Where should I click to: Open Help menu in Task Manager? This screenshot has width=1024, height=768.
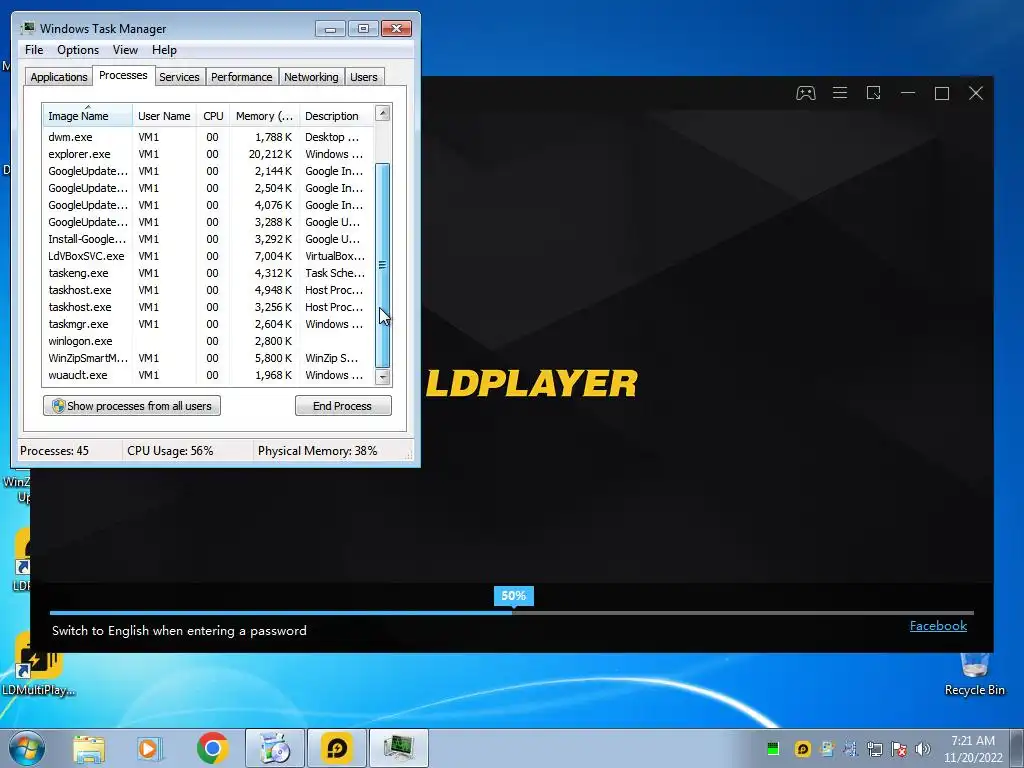pos(164,50)
